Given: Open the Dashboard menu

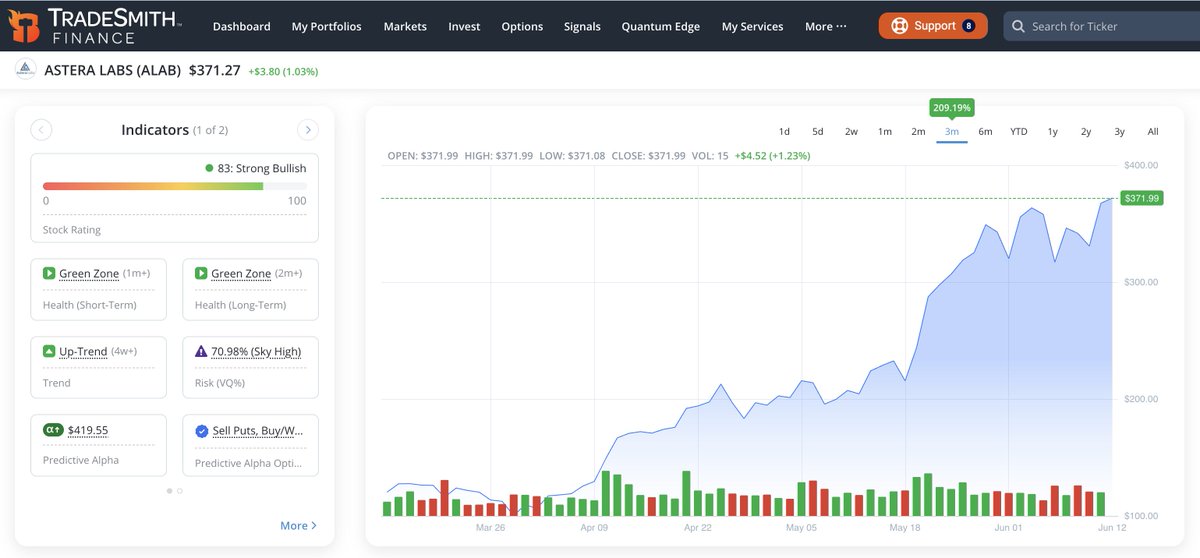Looking at the screenshot, I should (x=241, y=26).
